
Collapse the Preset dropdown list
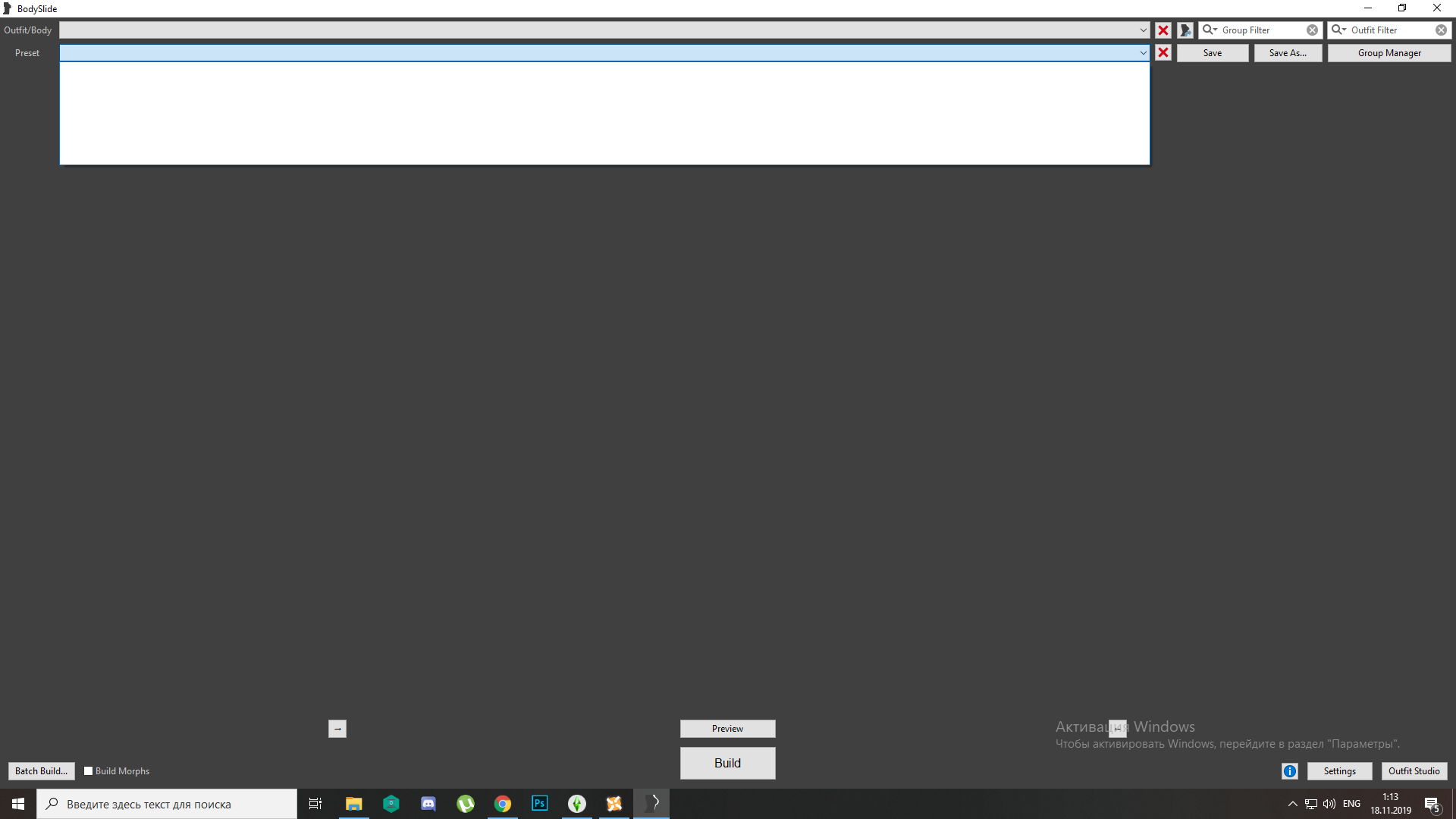click(1143, 53)
